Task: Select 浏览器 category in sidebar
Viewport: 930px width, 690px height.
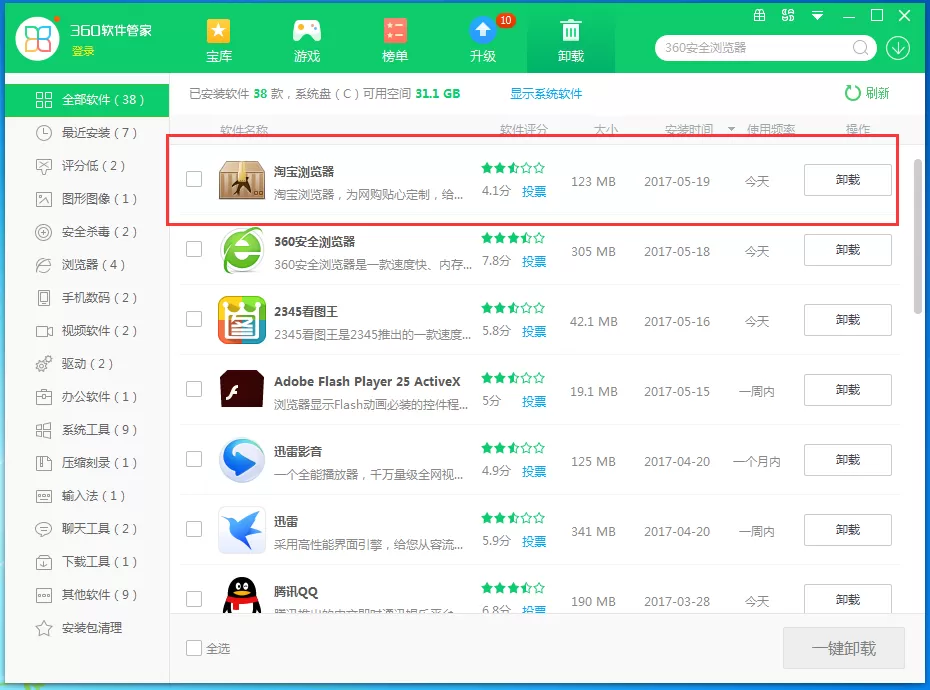Action: click(x=87, y=265)
